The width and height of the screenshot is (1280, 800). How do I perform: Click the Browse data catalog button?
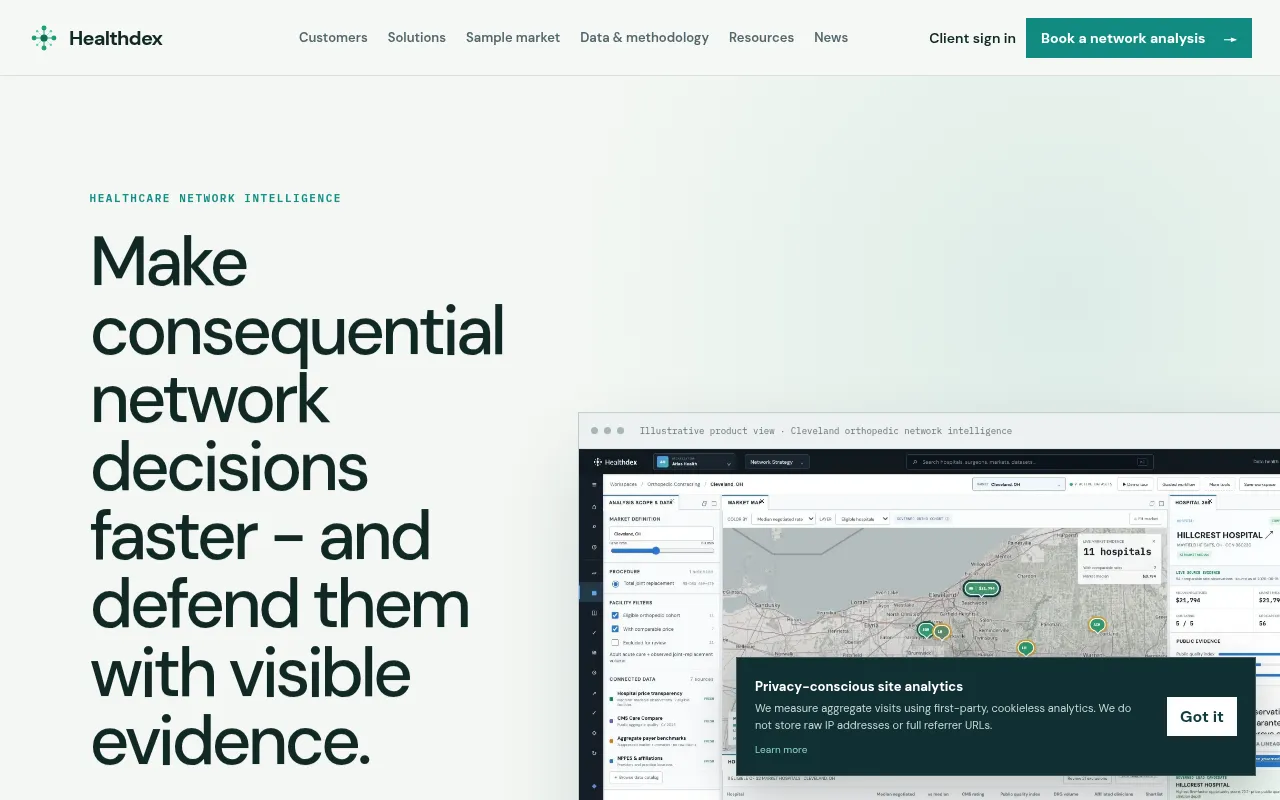[x=636, y=777]
